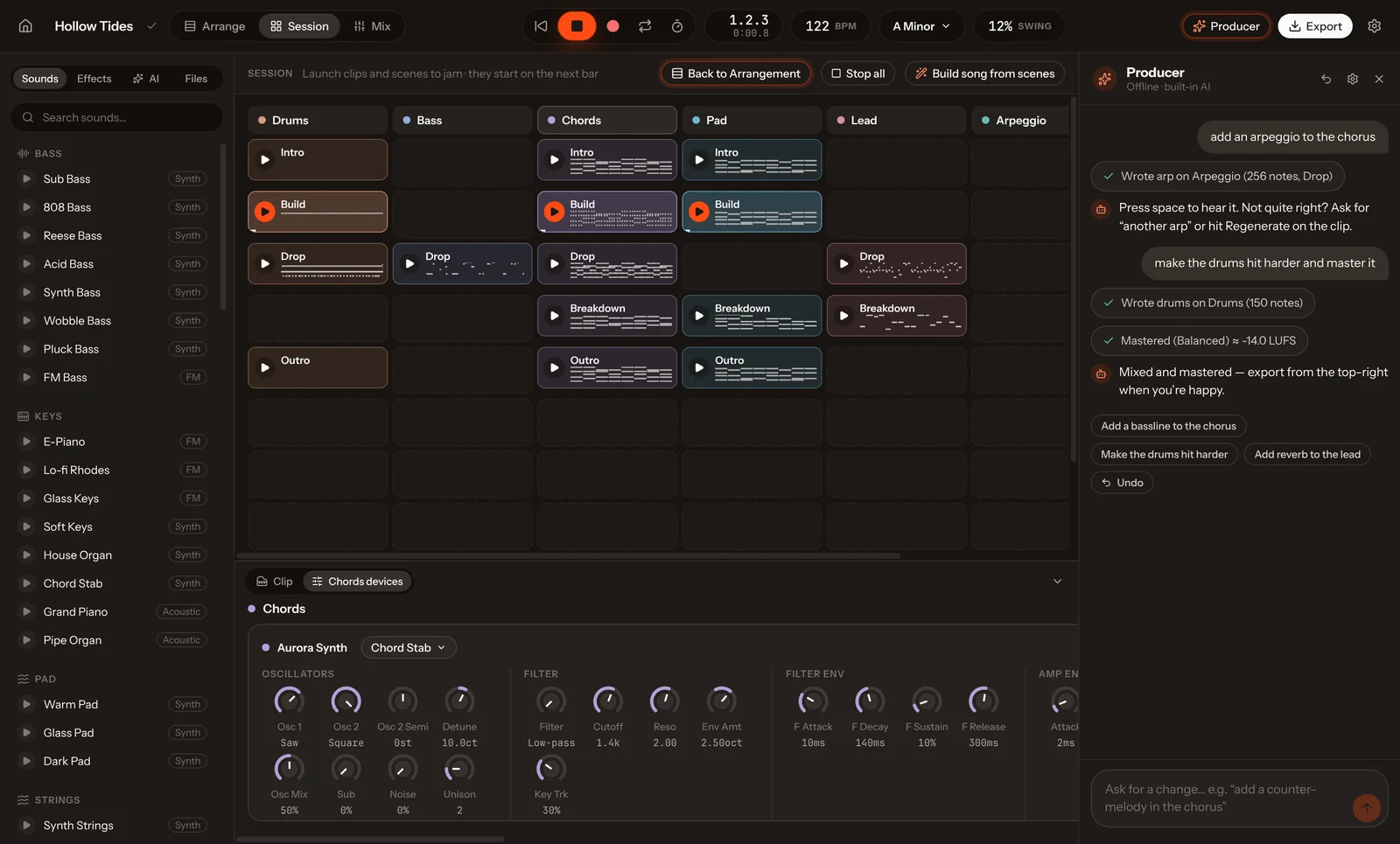Screen dimensions: 1400x844
Task: Toggle the Producer button in top bar
Action: coord(1226,26)
